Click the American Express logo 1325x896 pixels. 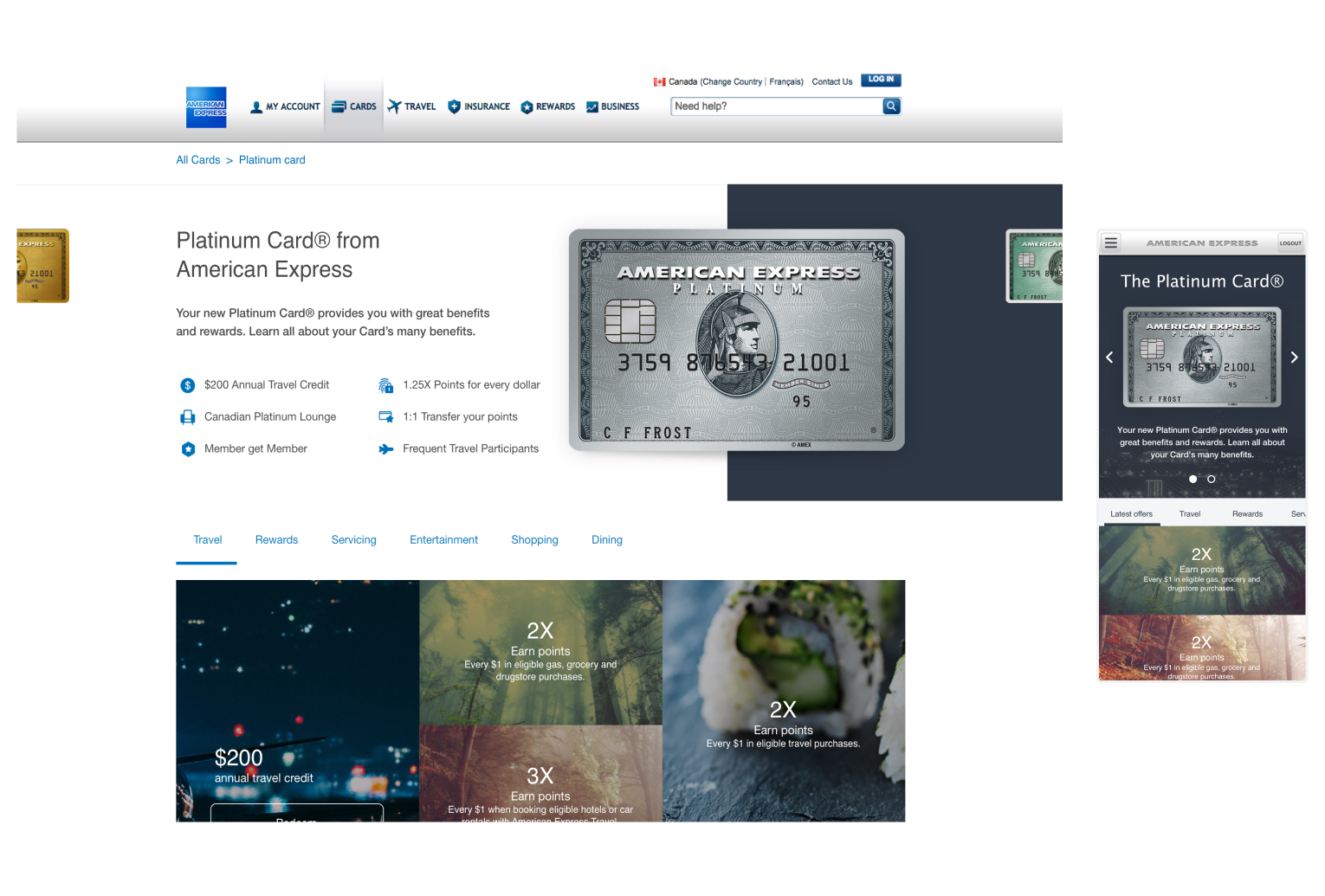(x=206, y=107)
